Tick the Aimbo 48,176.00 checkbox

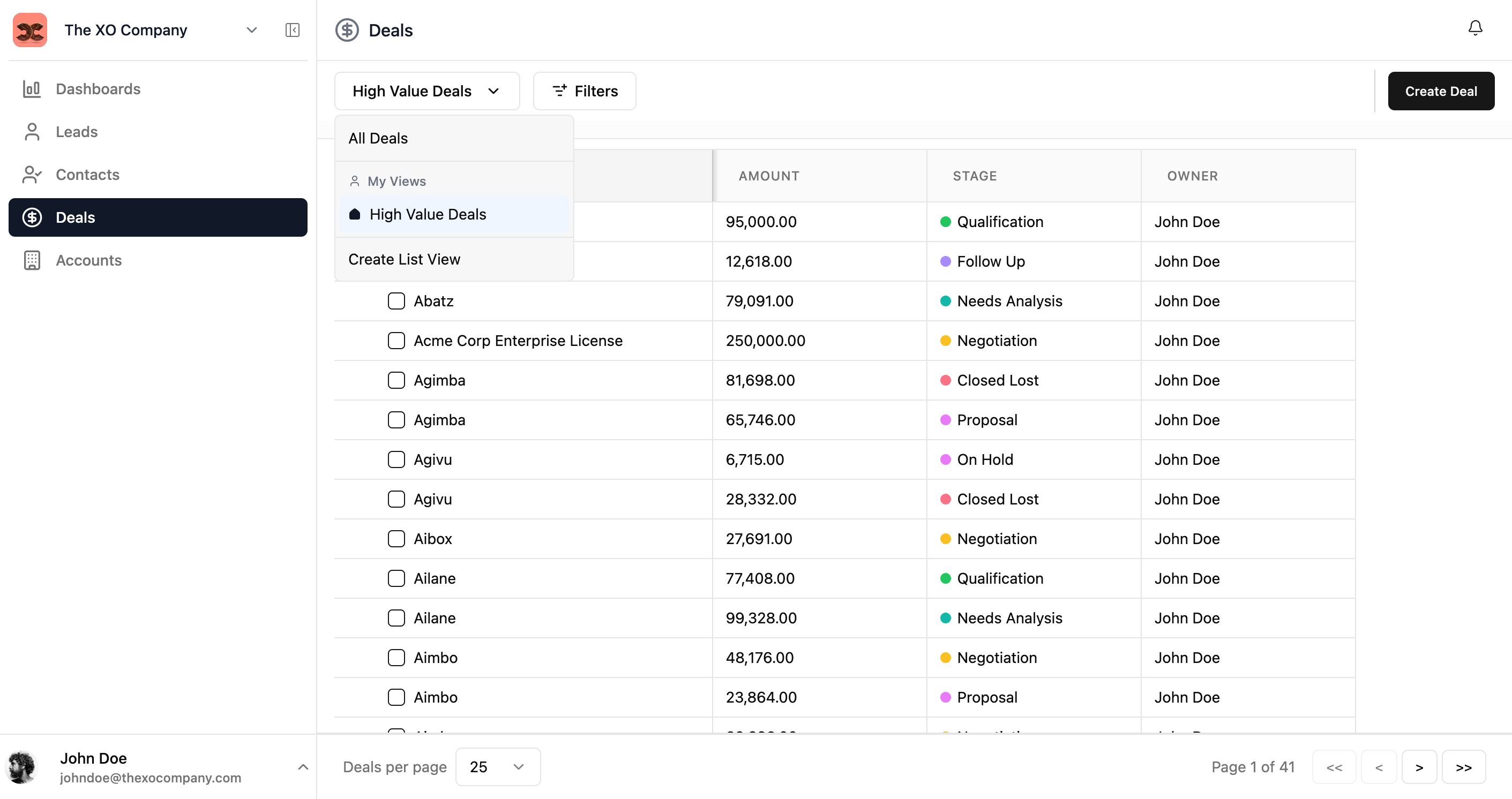396,658
